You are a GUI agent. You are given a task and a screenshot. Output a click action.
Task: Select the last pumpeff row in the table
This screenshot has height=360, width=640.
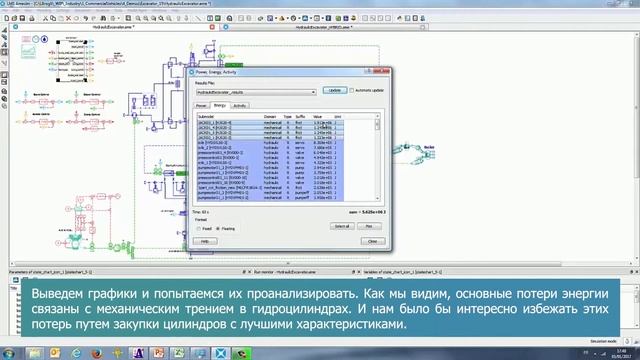point(270,198)
